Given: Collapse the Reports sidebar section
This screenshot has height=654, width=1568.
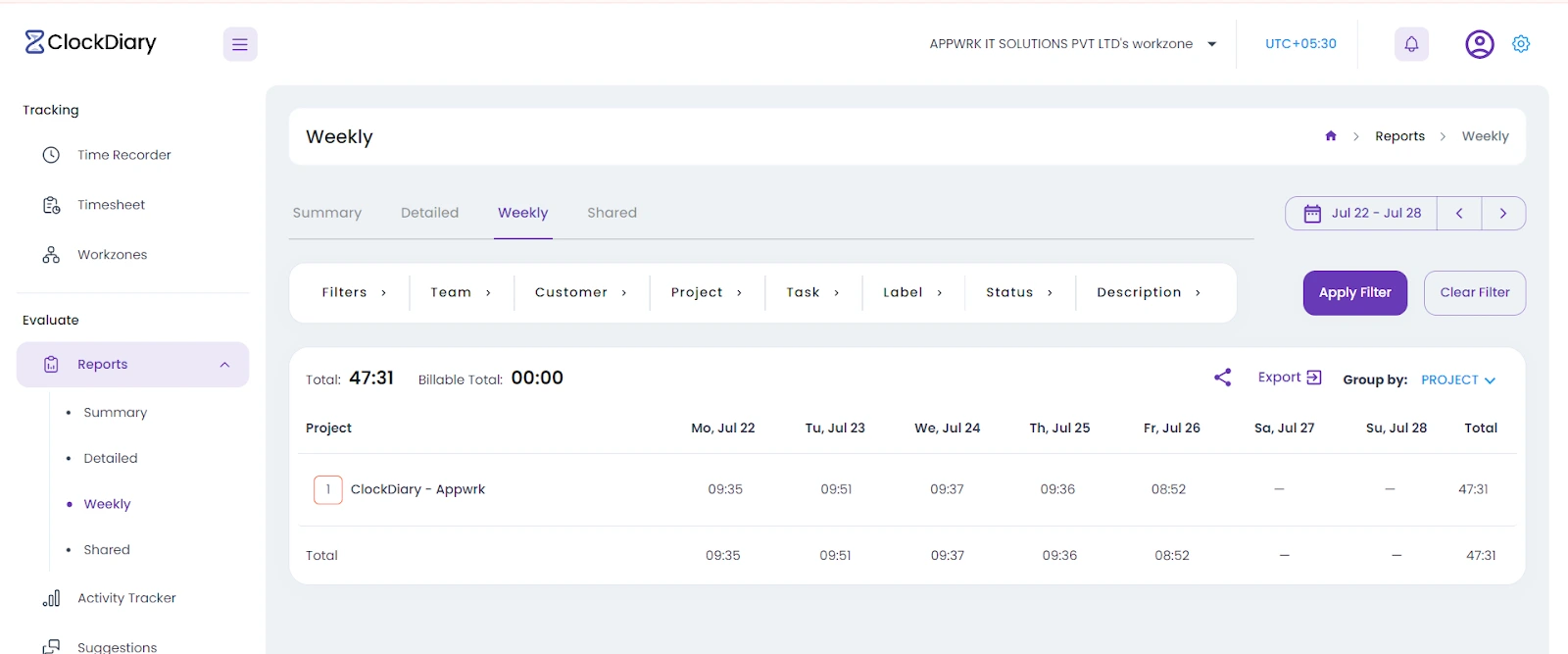Looking at the screenshot, I should 224,365.
